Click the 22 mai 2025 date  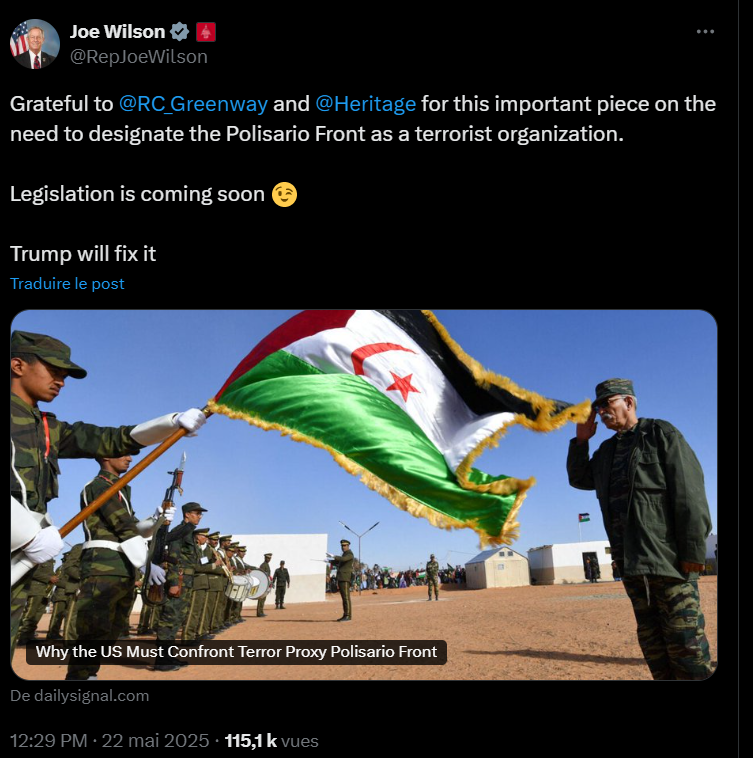(x=155, y=741)
